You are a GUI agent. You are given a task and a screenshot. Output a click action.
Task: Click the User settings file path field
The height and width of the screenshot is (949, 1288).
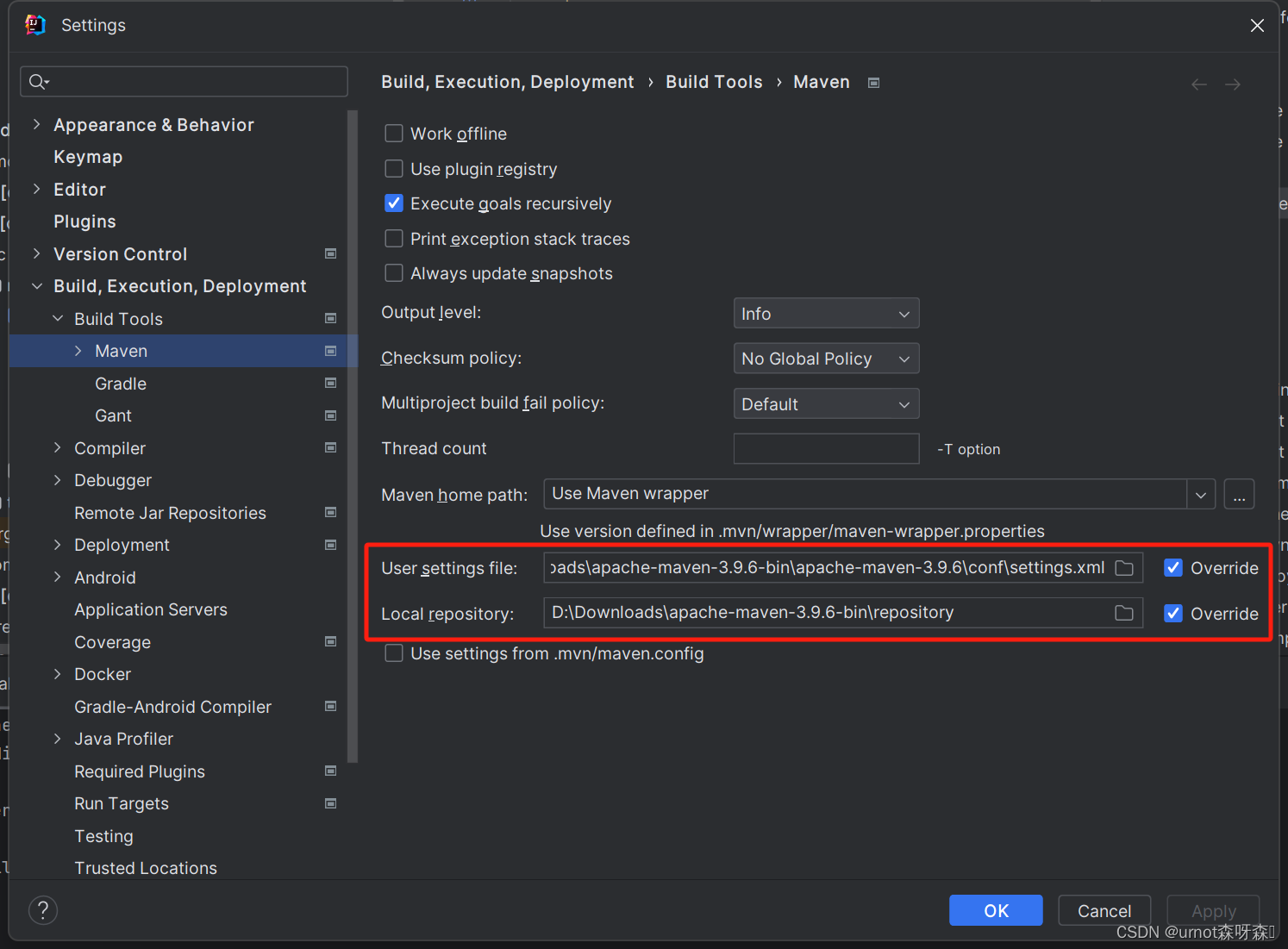click(843, 568)
